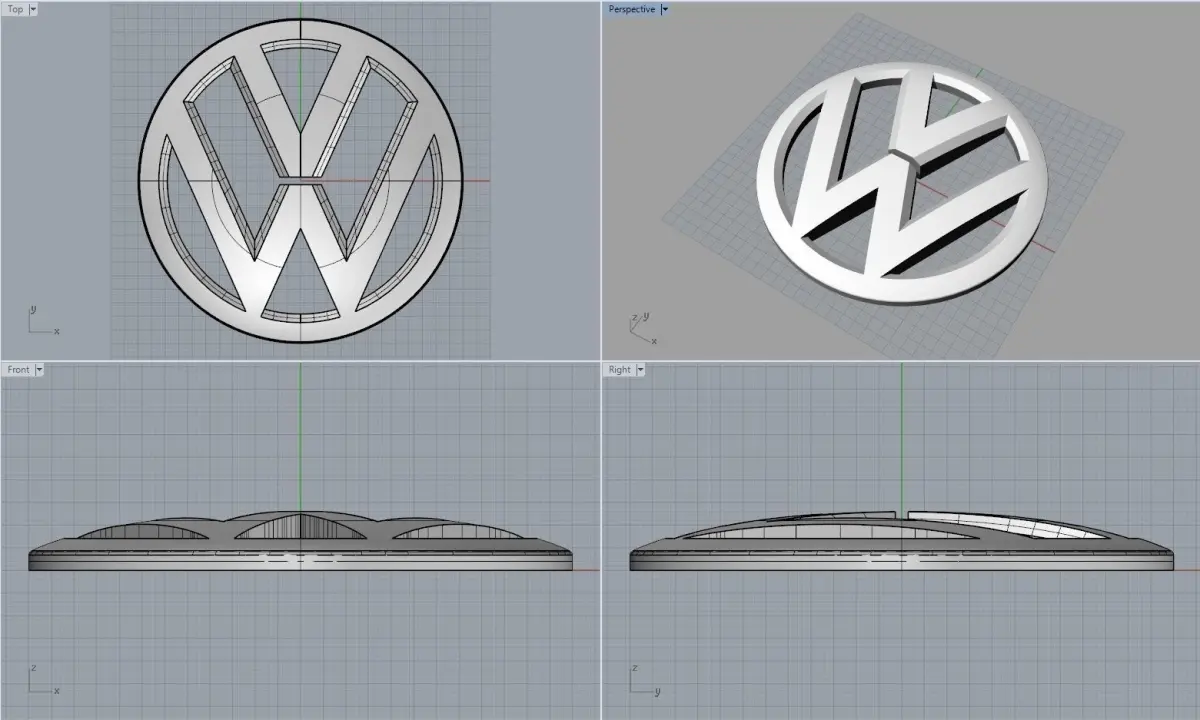Open the Right viewport dropdown arrow
1200x720 pixels.
coord(640,369)
